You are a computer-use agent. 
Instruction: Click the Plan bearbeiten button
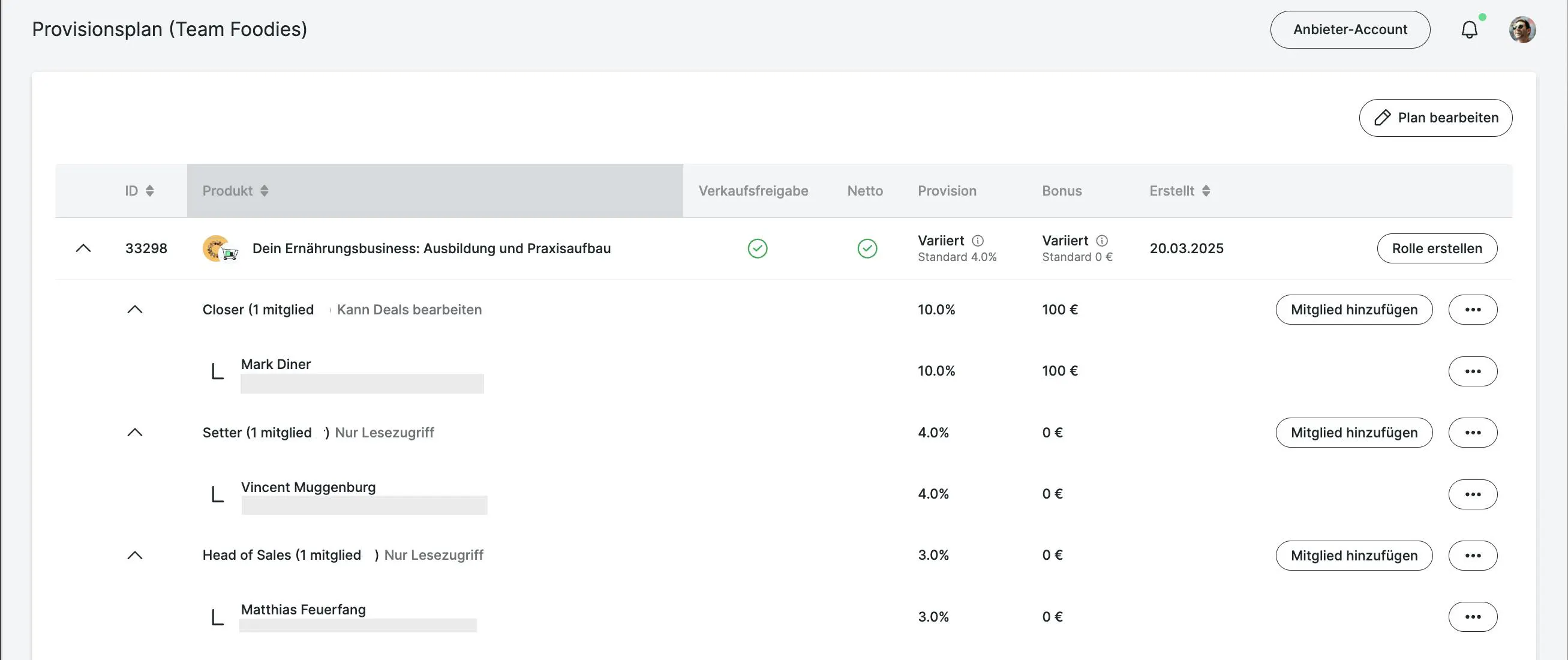click(1435, 118)
